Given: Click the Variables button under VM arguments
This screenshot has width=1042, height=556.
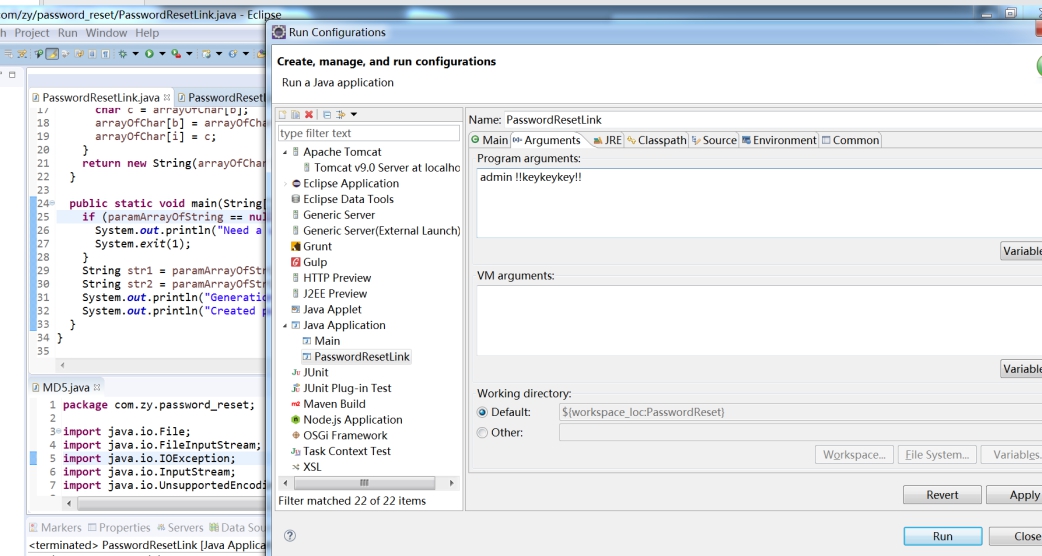Looking at the screenshot, I should 1021,369.
